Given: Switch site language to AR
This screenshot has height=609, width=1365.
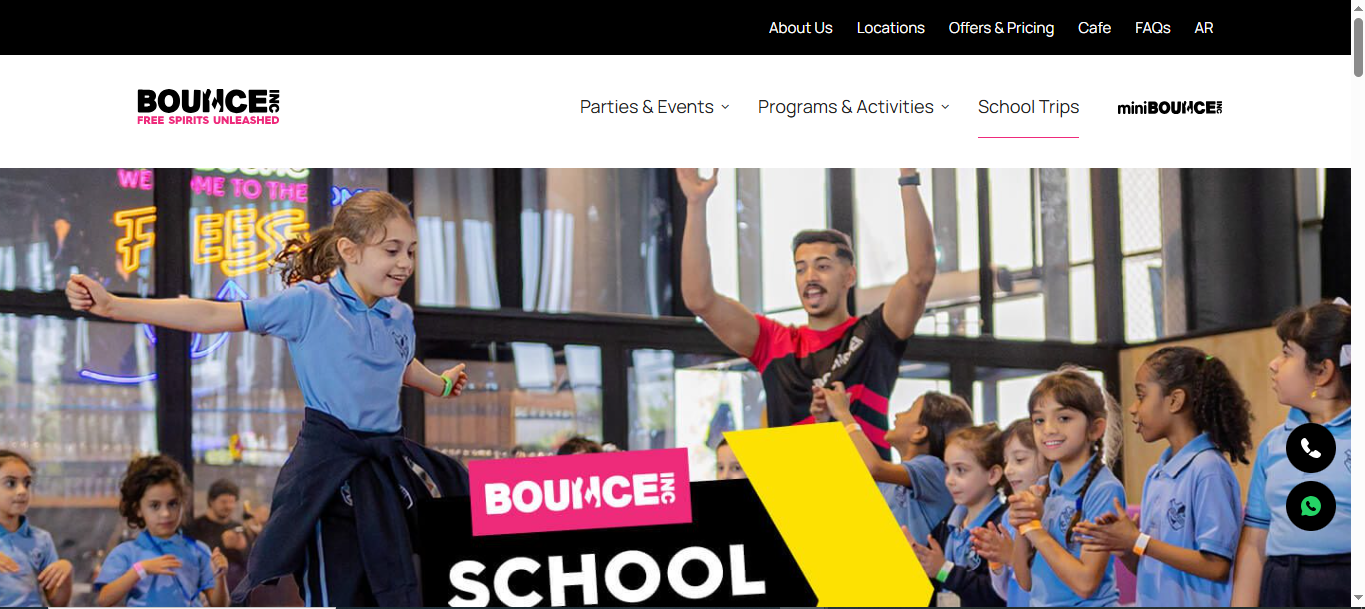Looking at the screenshot, I should point(1204,28).
